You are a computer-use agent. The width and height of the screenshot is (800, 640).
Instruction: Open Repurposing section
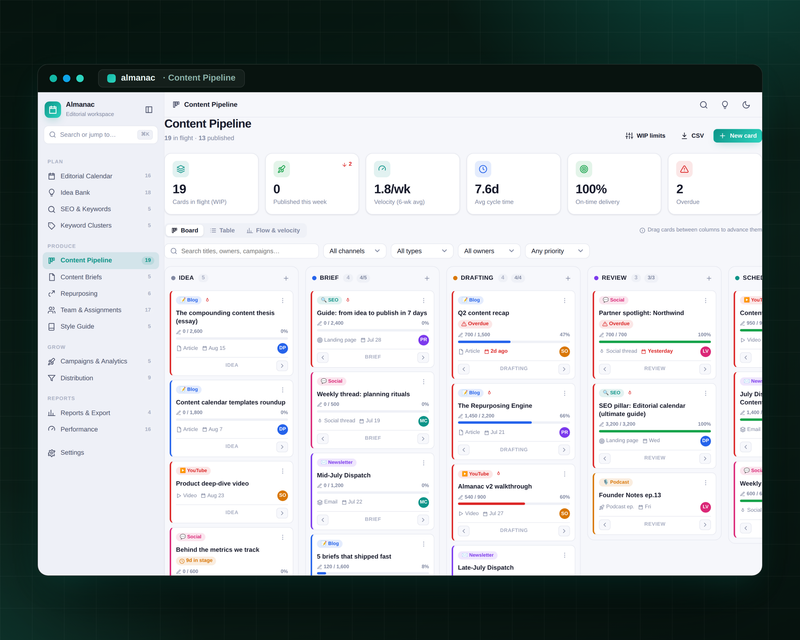(101, 293)
